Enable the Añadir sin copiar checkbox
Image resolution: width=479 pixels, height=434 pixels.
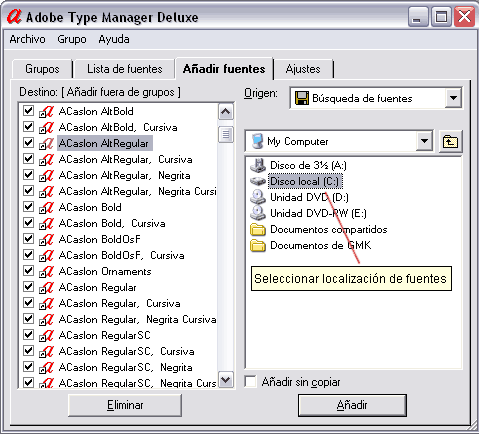click(x=250, y=382)
